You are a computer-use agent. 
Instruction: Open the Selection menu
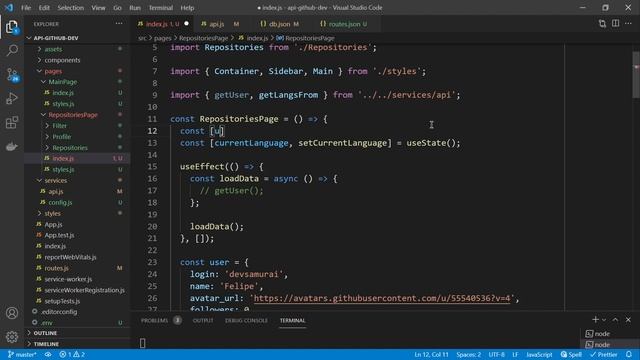point(70,8)
